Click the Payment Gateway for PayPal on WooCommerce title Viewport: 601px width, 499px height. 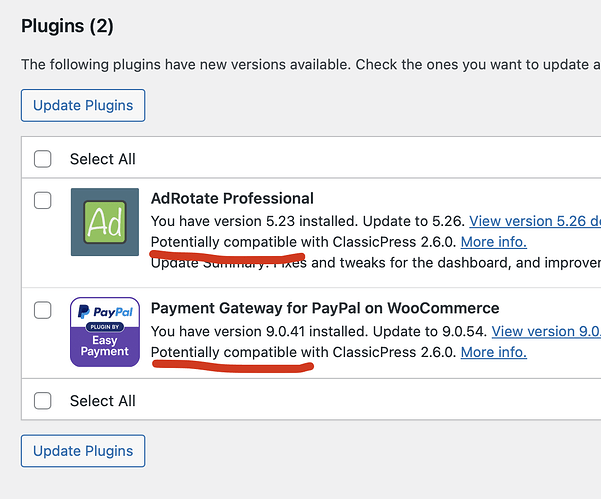coord(325,308)
